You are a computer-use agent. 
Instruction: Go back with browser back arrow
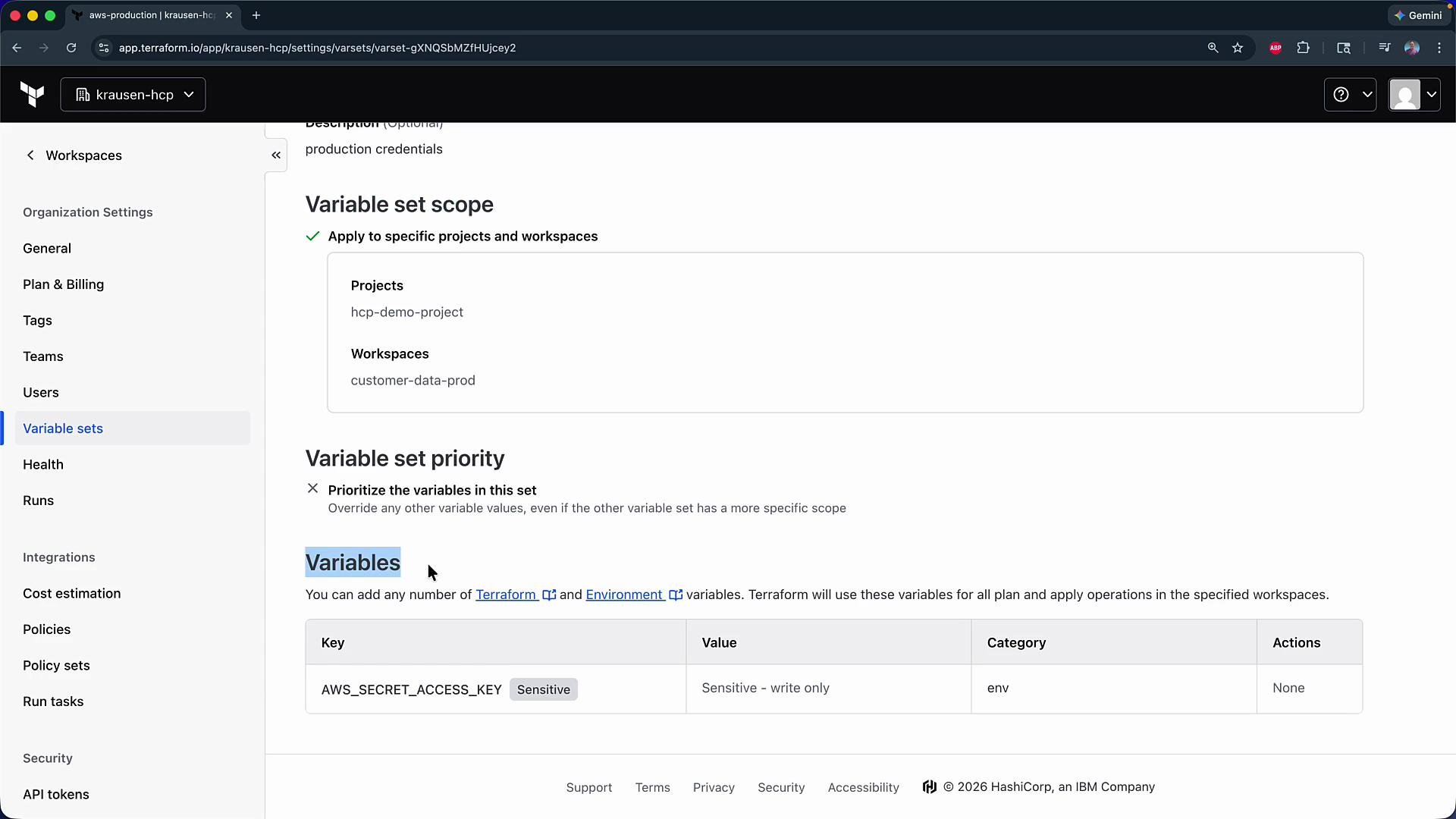pyautogui.click(x=17, y=48)
